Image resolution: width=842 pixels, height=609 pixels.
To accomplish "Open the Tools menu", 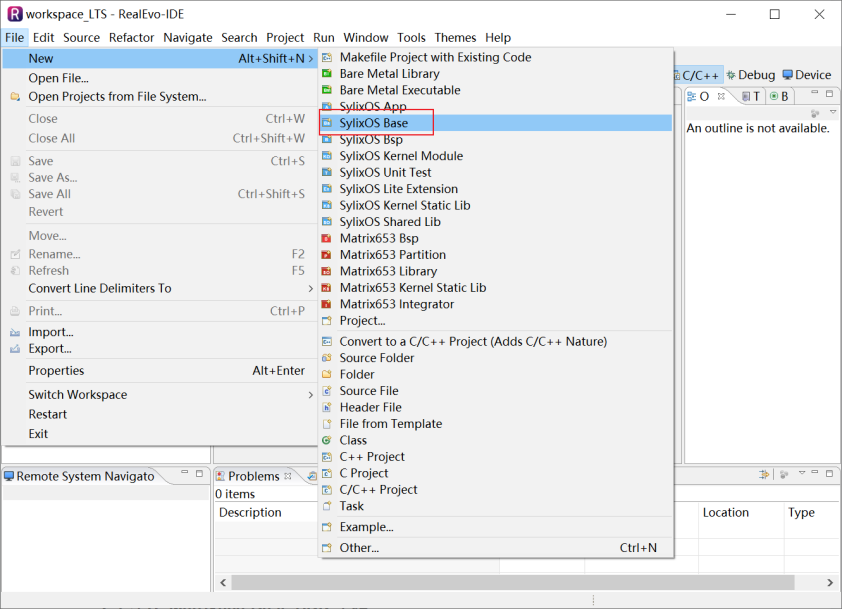I will pos(411,38).
